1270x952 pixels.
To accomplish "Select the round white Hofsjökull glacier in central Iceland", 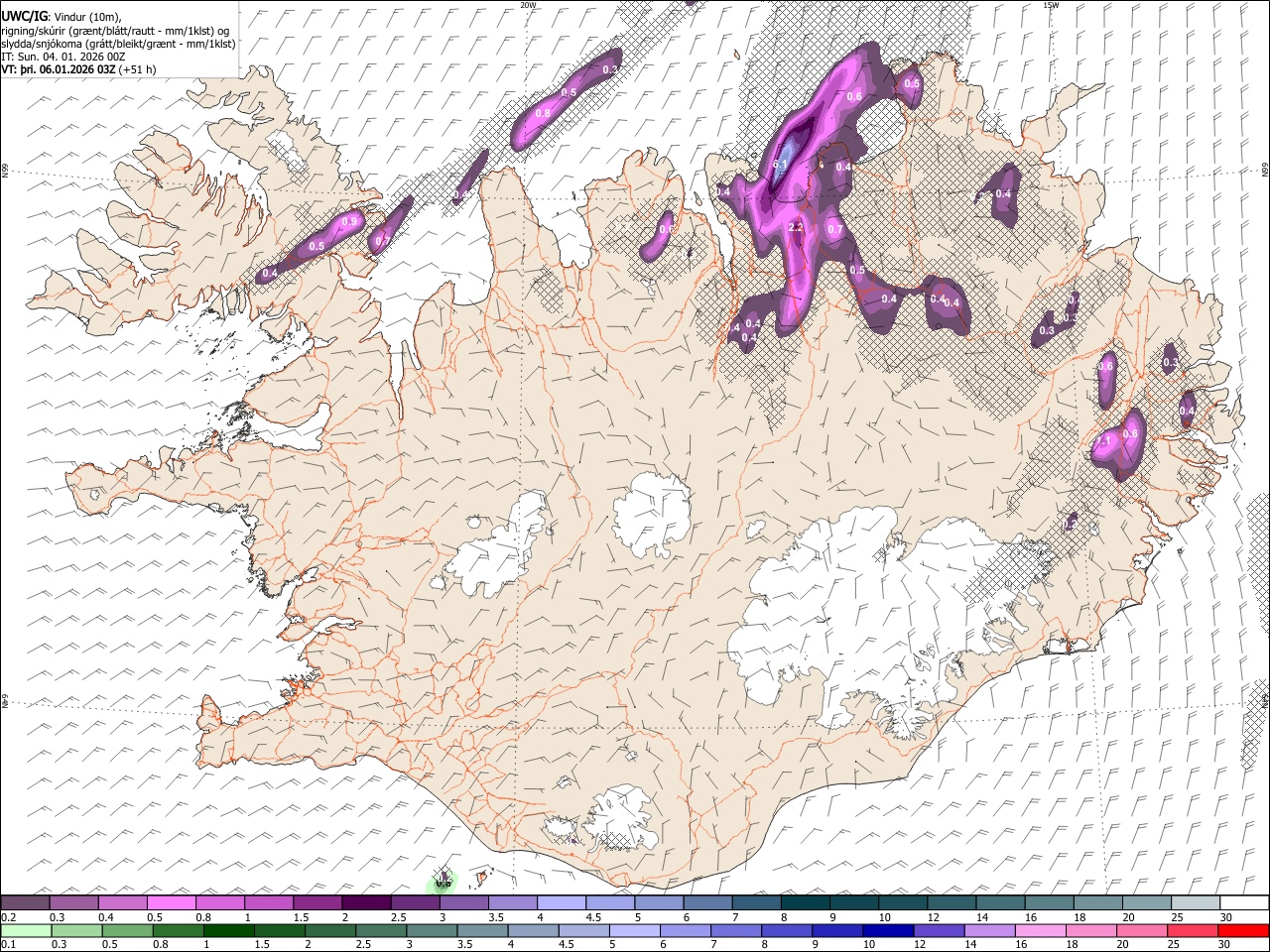I will coord(652,514).
